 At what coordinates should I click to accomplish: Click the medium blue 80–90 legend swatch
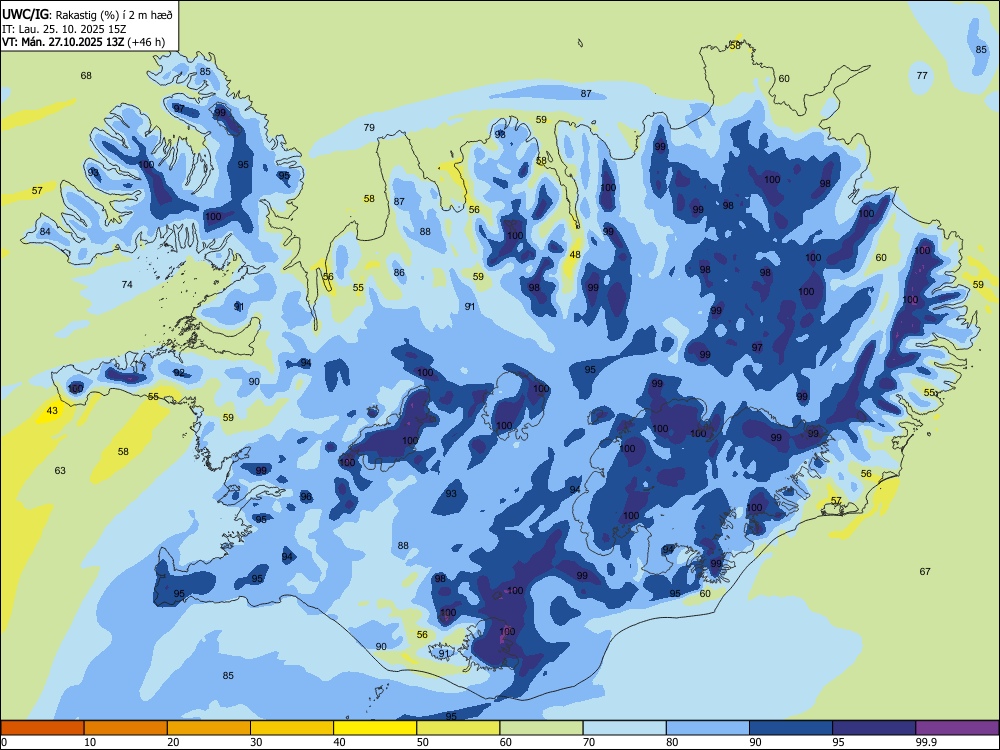(x=708, y=728)
